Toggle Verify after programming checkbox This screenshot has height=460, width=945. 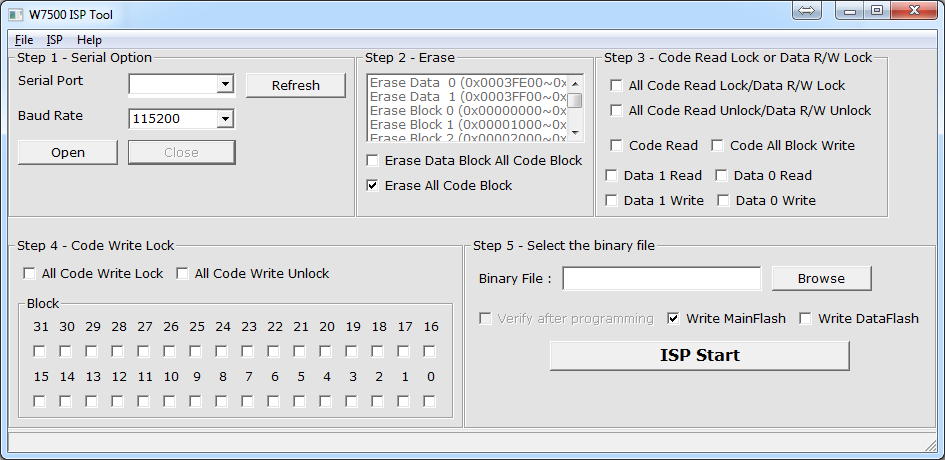[x=485, y=318]
